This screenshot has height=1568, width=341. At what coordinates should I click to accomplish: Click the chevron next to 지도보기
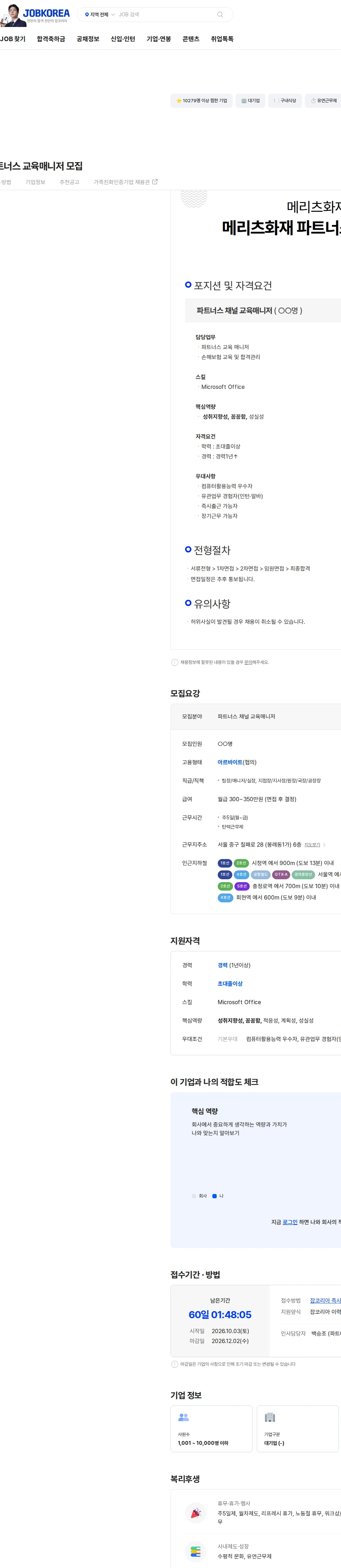point(325,845)
